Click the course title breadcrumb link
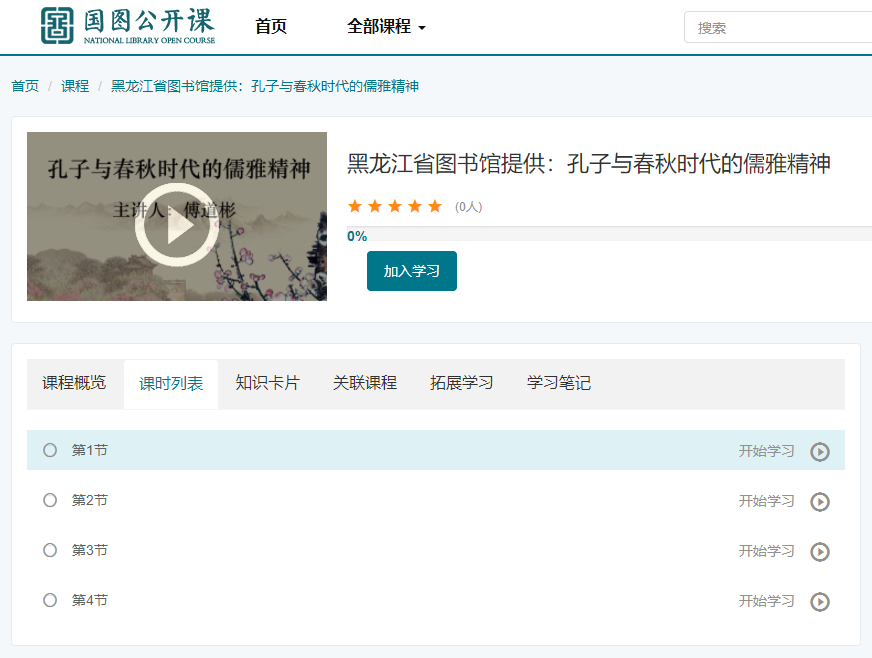 point(265,86)
